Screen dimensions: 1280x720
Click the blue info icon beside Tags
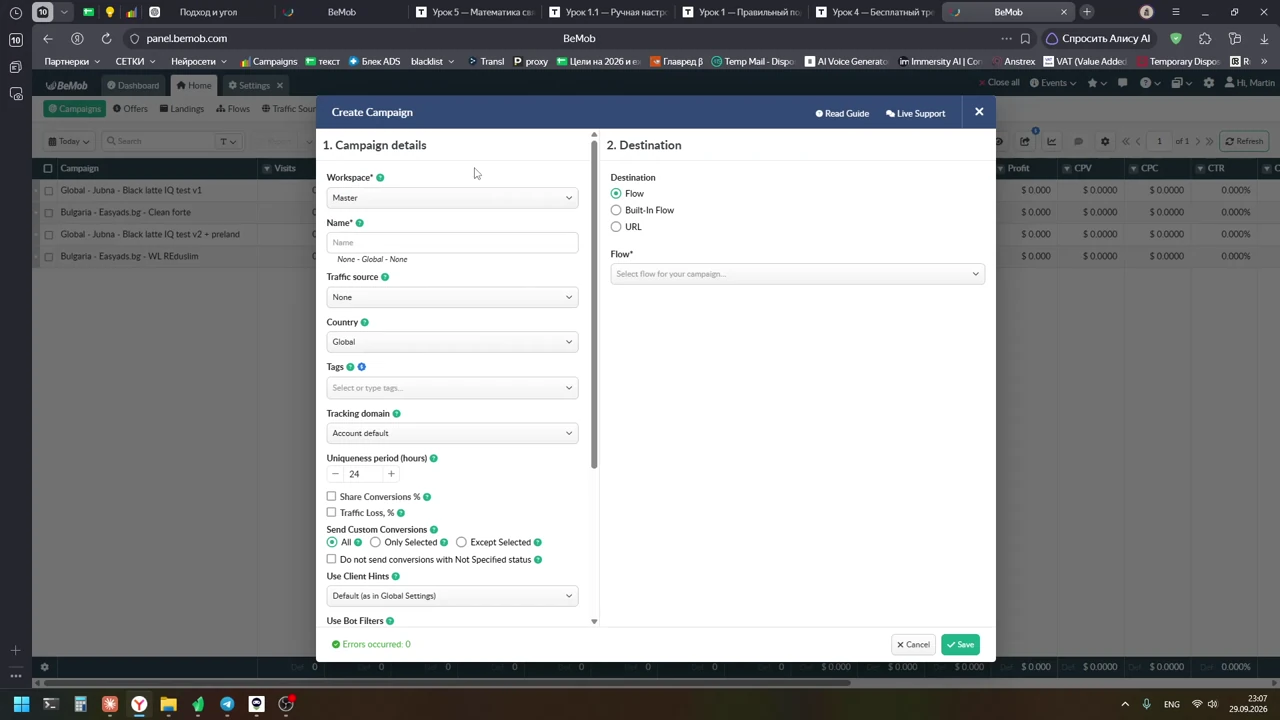click(x=362, y=367)
